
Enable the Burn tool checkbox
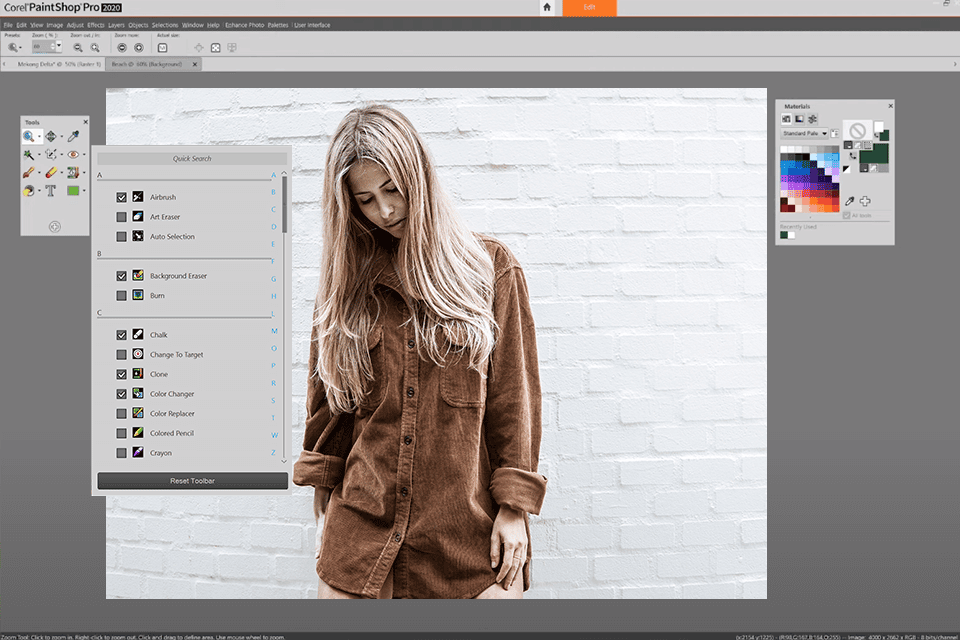tap(121, 296)
